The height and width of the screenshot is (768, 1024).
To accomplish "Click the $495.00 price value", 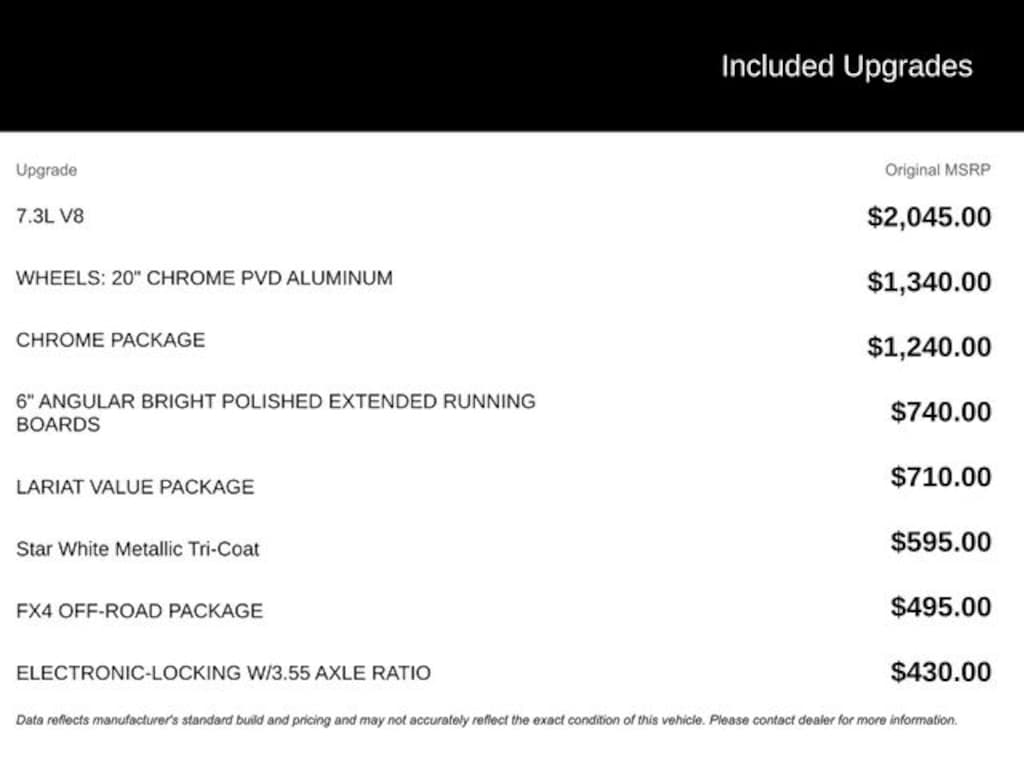I will point(941,607).
